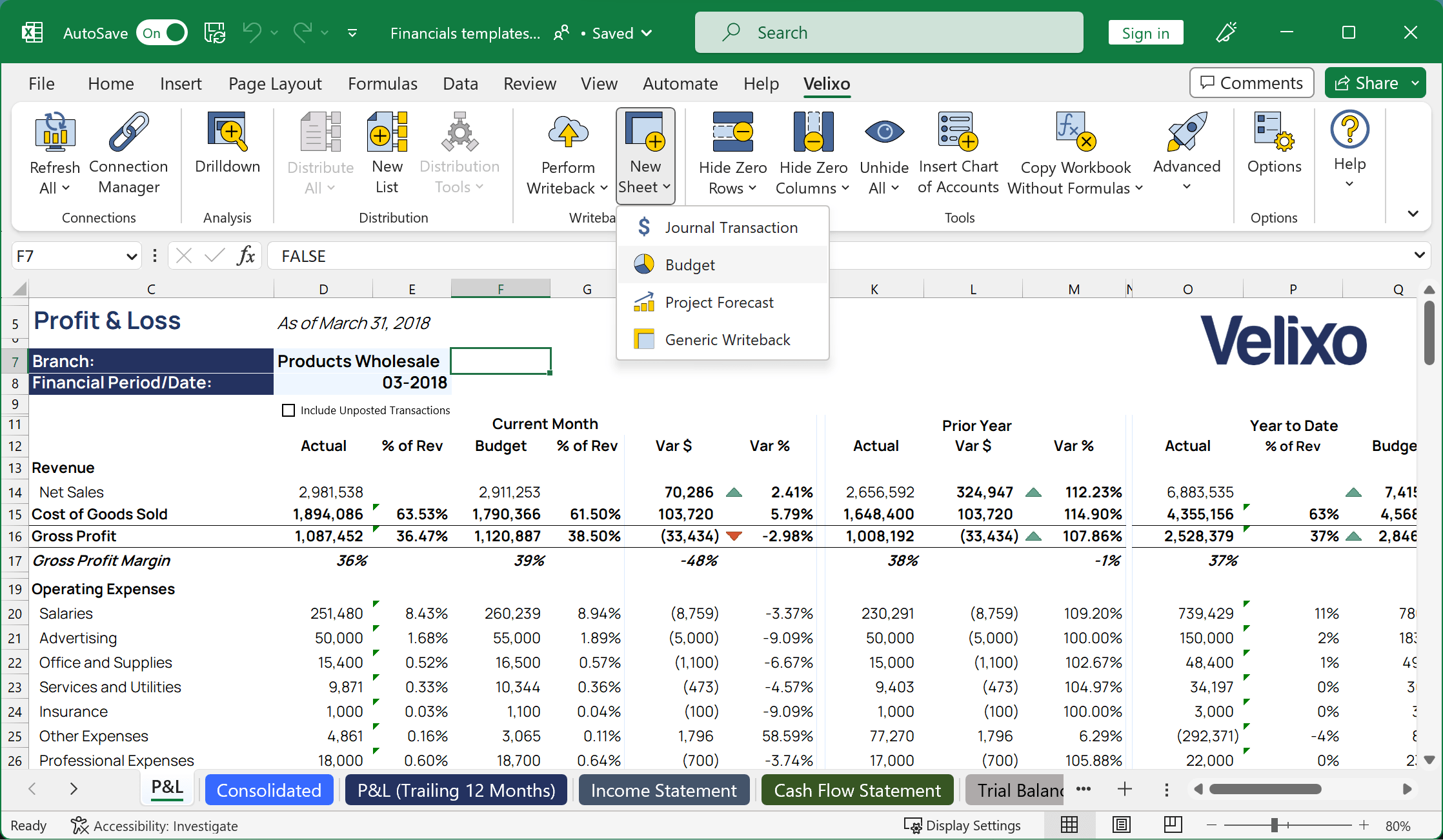Add a new sheet with plus icon
Image resolution: width=1443 pixels, height=840 pixels.
pos(1125,789)
